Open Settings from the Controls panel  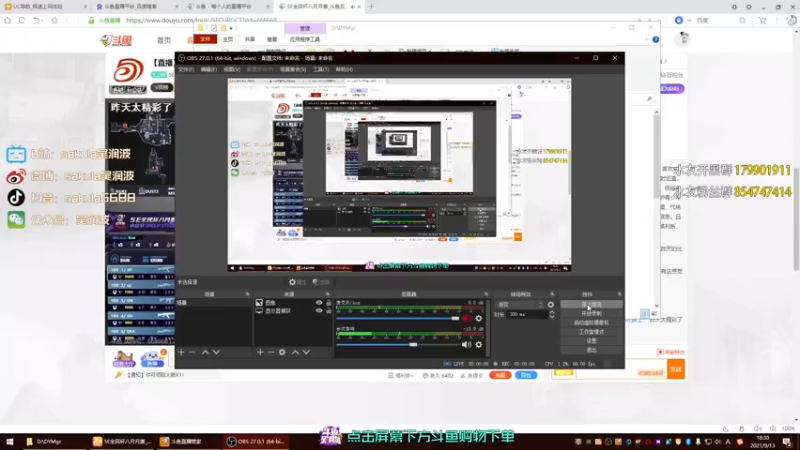(591, 341)
